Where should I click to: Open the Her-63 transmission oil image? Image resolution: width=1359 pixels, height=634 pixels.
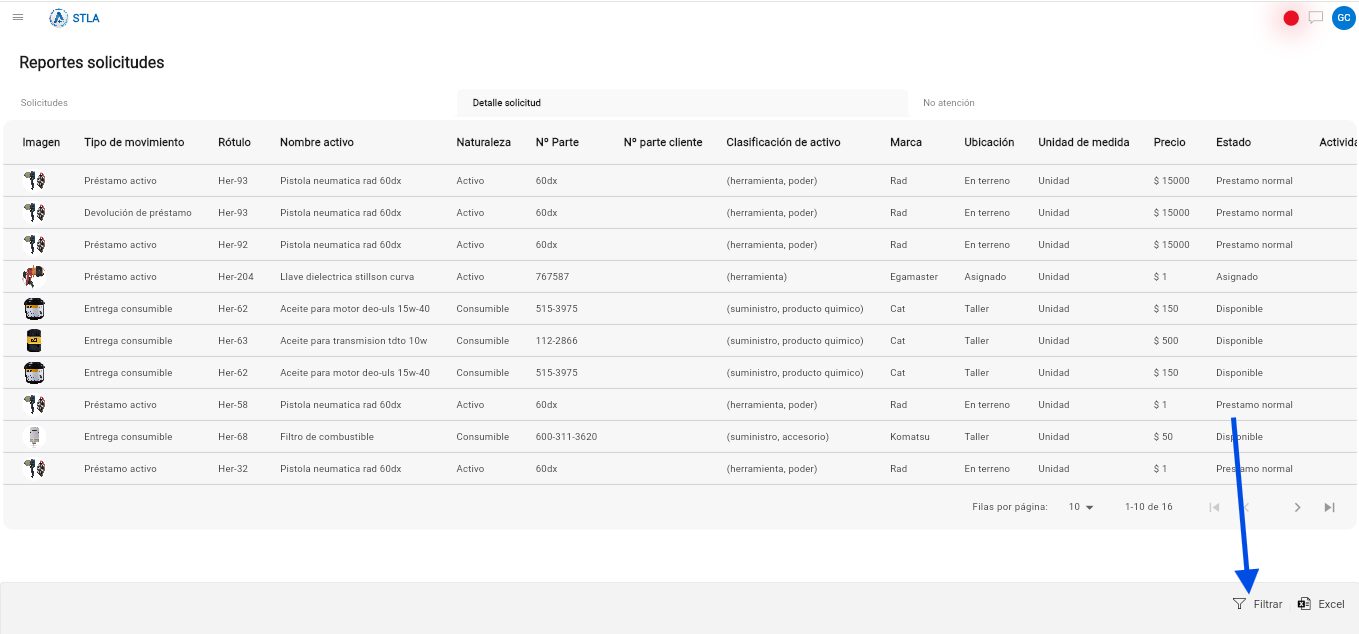pyautogui.click(x=34, y=340)
